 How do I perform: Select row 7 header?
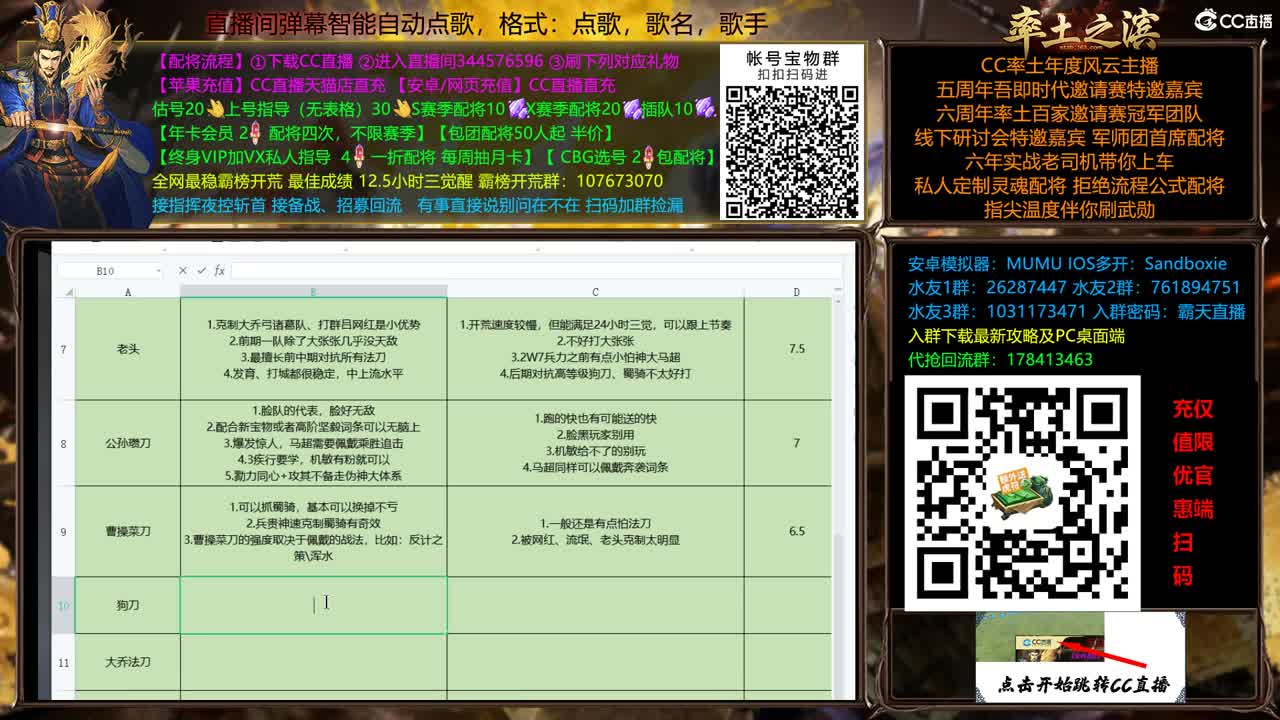pyautogui.click(x=65, y=349)
